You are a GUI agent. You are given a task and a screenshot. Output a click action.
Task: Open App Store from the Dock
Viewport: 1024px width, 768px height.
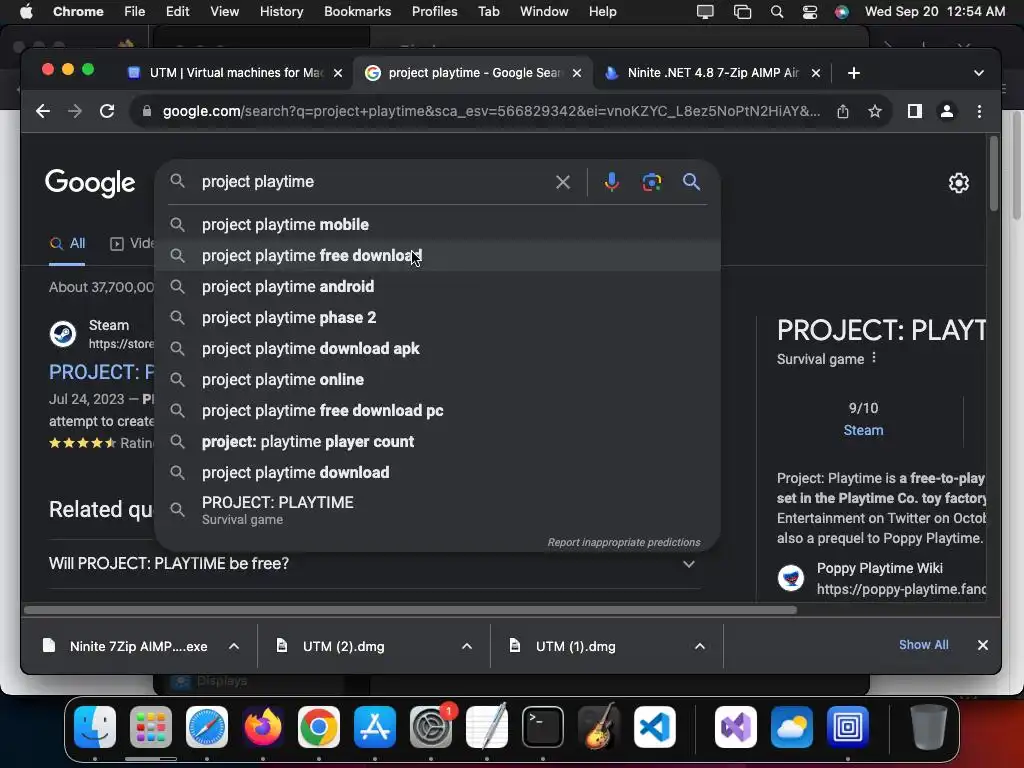coord(375,726)
